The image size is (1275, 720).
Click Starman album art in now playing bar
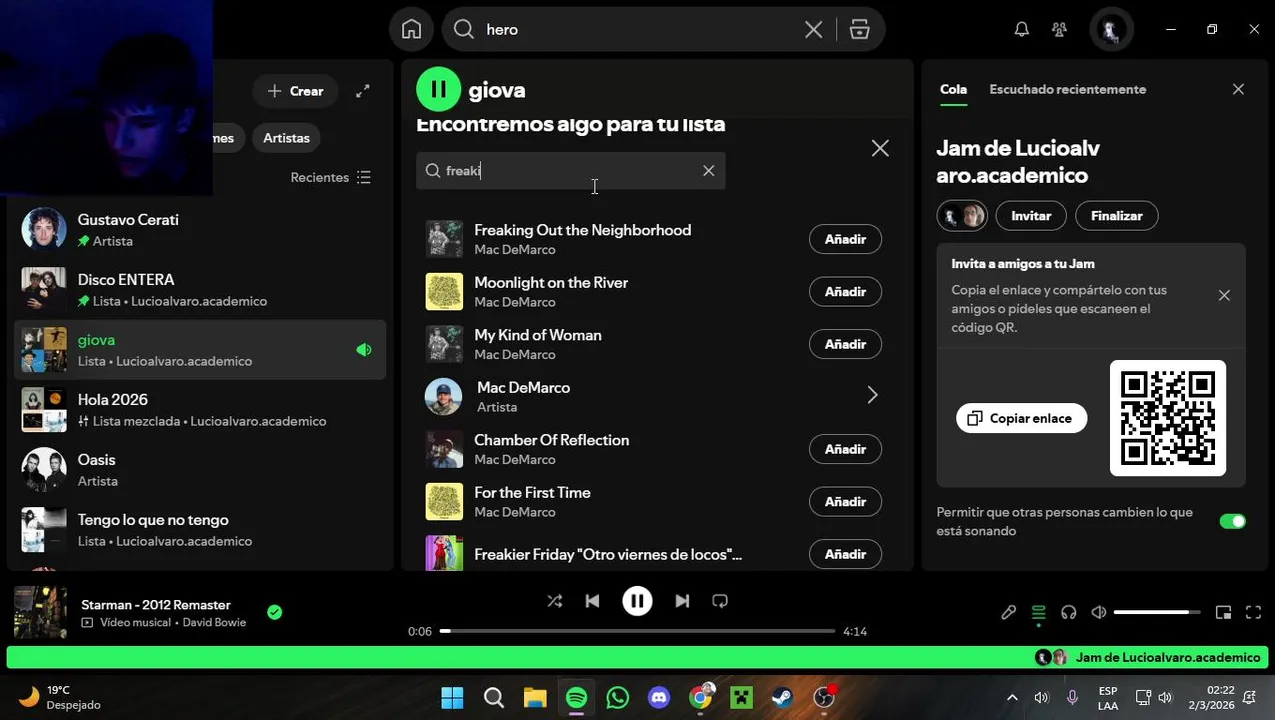coord(40,613)
